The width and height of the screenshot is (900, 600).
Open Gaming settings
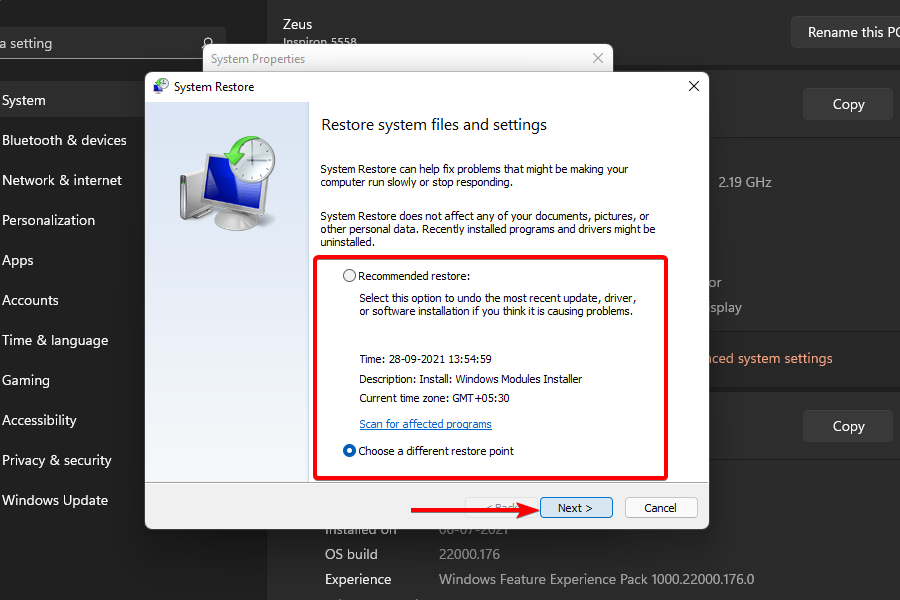[26, 380]
